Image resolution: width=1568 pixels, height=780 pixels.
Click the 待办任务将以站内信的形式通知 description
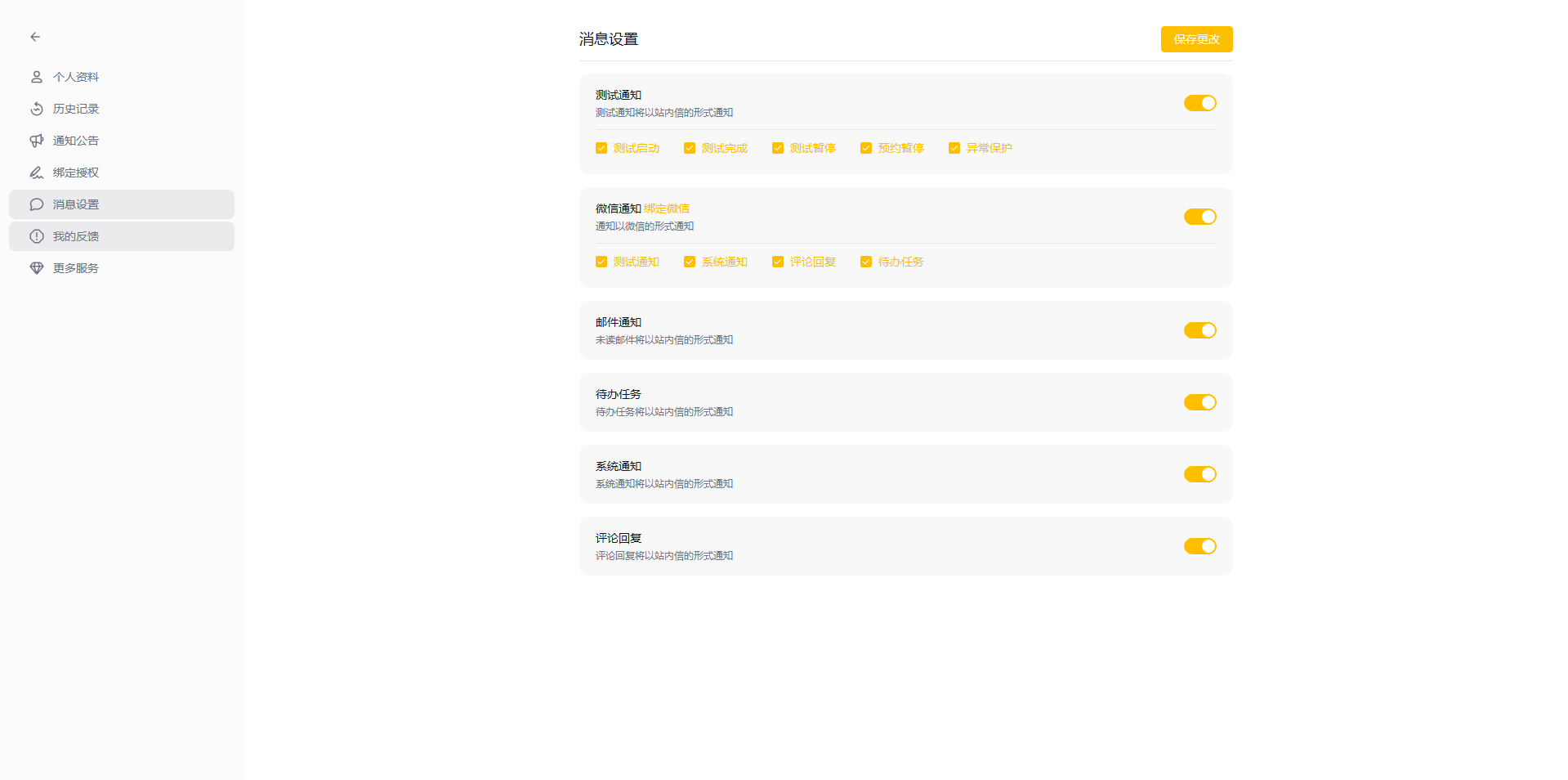(664, 412)
